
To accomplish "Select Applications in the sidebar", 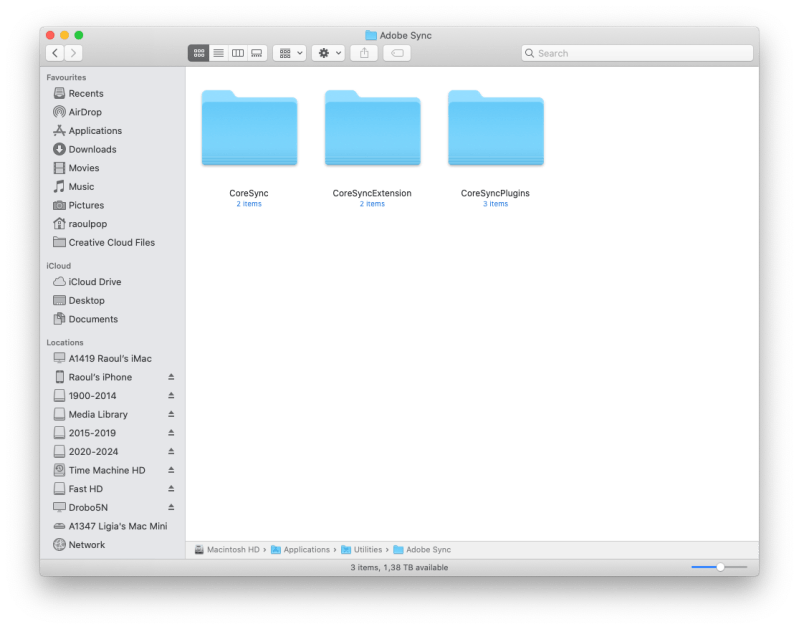I will 94,131.
